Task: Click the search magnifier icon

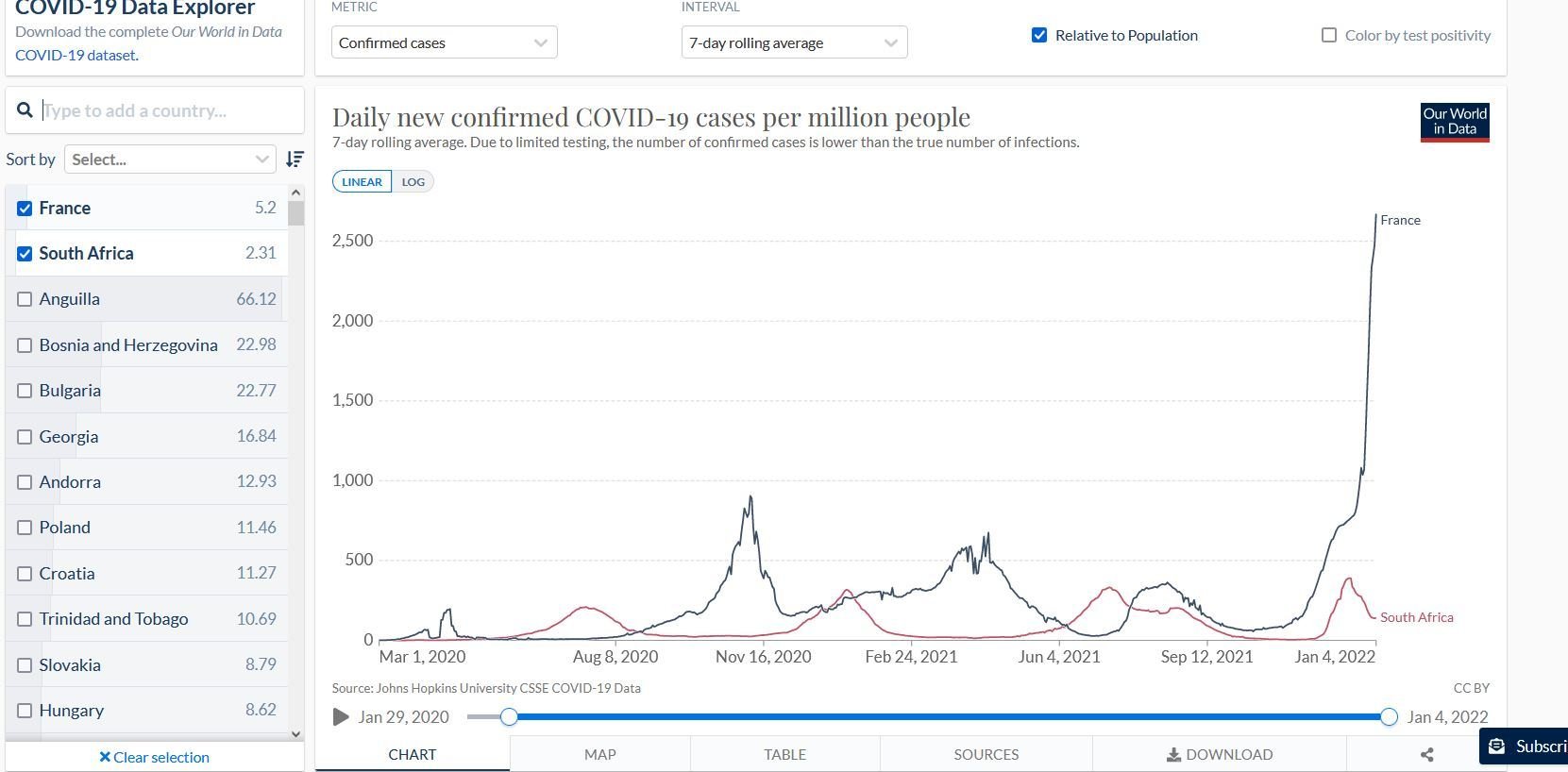Action: point(25,110)
